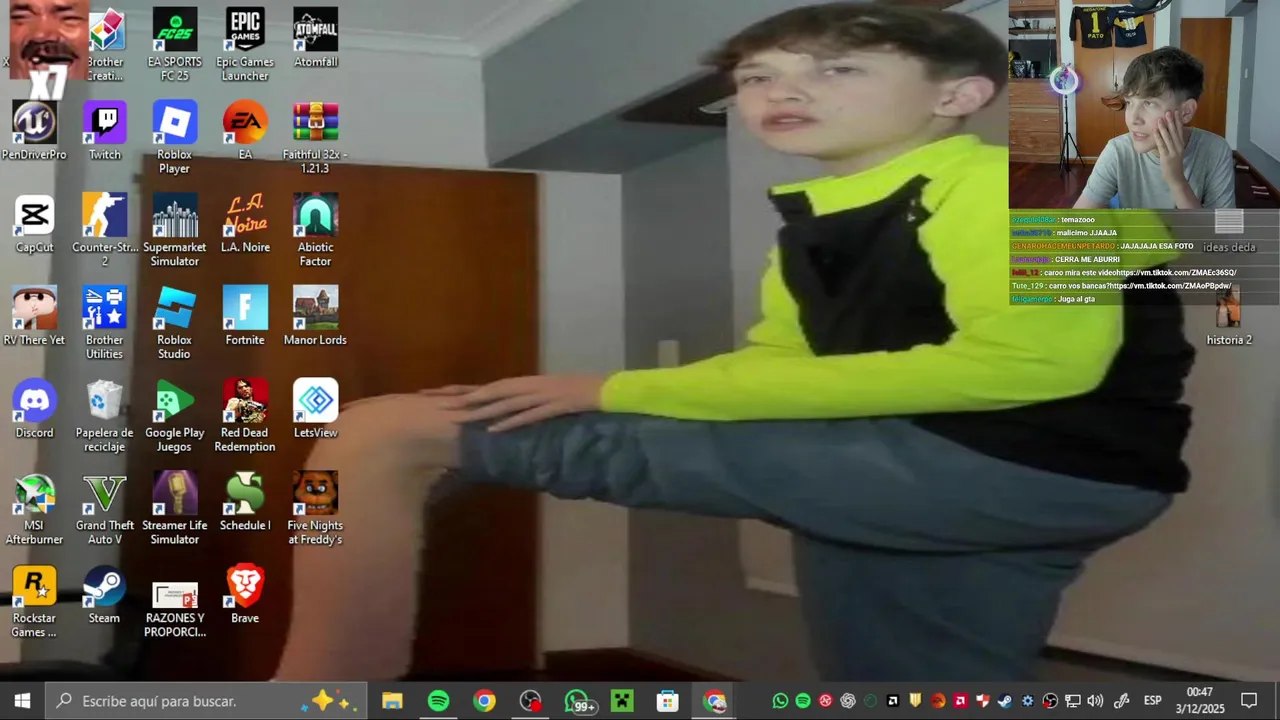Open MSI Afterburner shortcut
This screenshot has width=1280, height=720.
34,510
